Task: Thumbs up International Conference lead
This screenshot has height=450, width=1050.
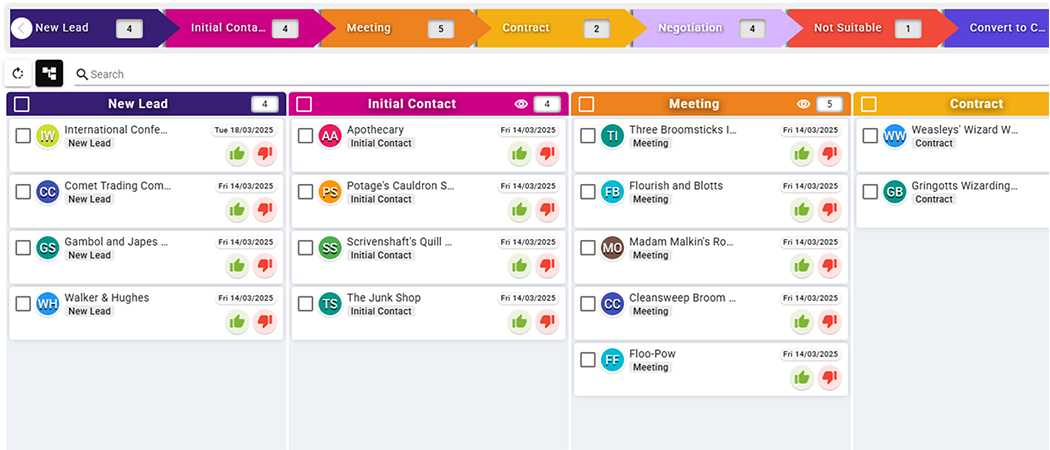Action: [x=237, y=154]
